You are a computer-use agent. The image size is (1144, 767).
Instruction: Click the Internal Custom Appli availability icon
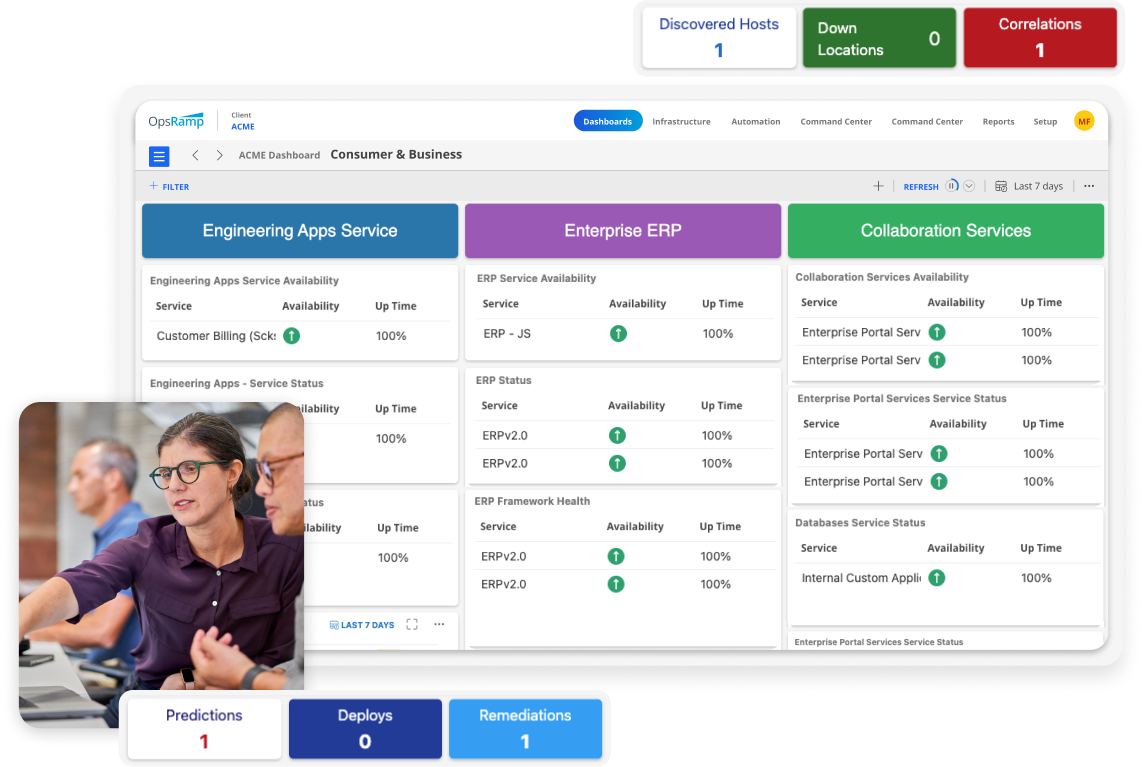point(937,578)
